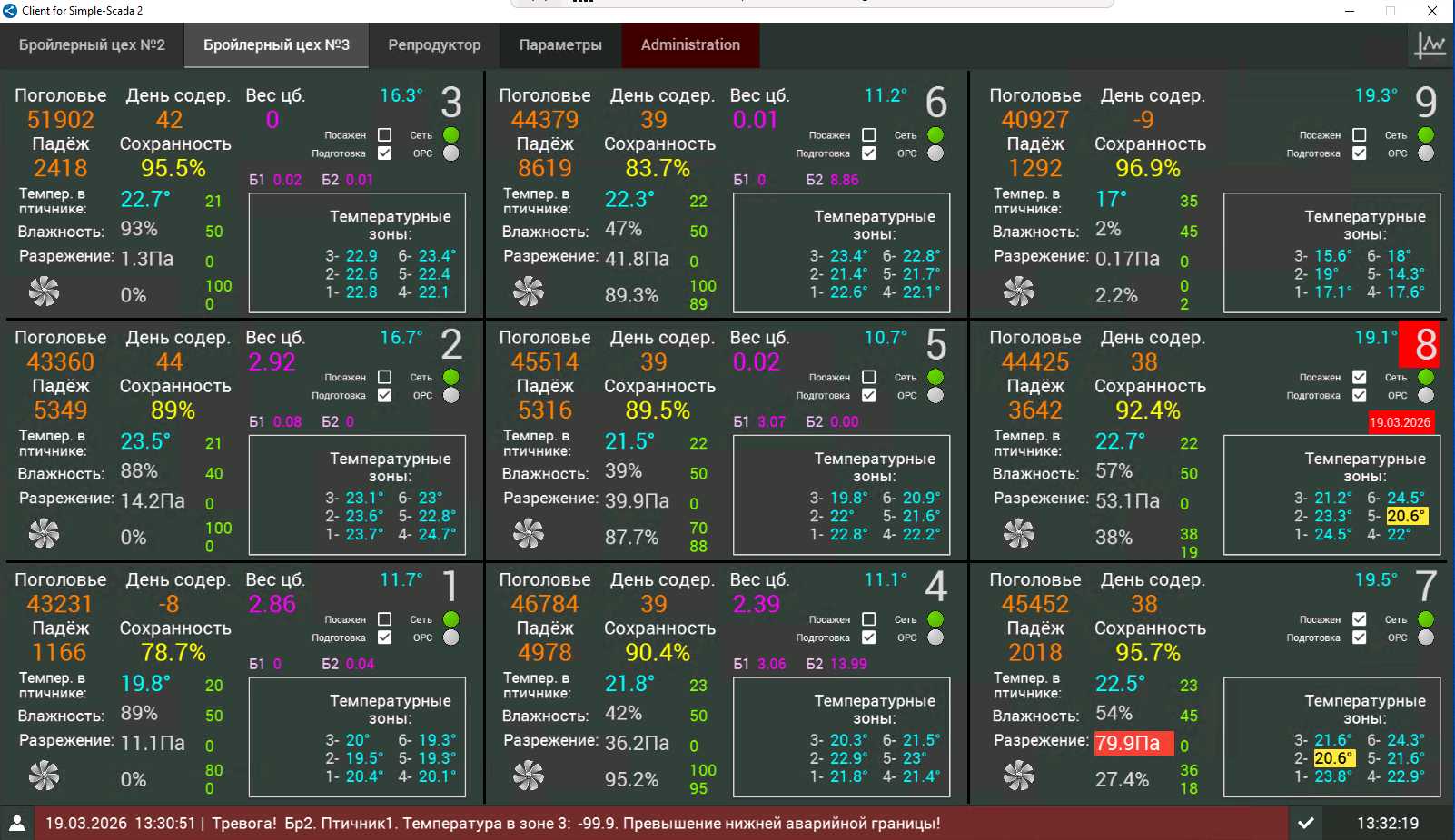Open the trends chart icon
The width and height of the screenshot is (1455, 840).
[1430, 44]
